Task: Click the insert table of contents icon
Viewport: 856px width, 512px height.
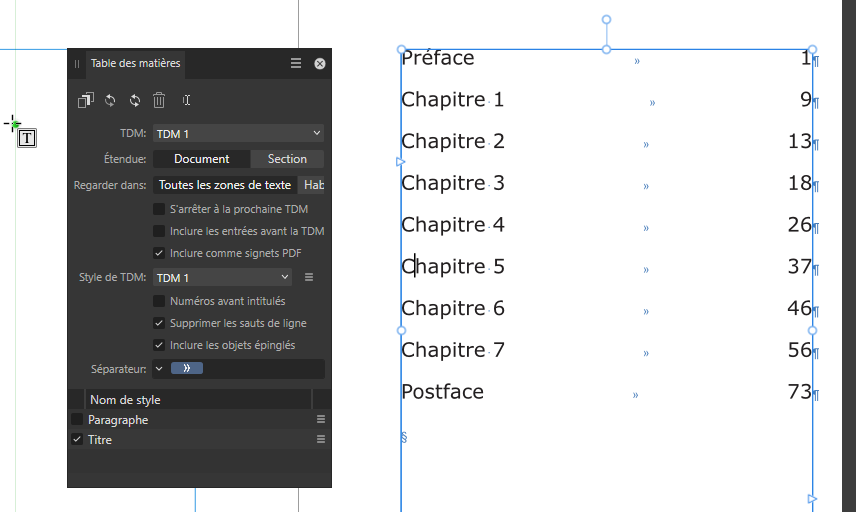Action: (x=86, y=100)
